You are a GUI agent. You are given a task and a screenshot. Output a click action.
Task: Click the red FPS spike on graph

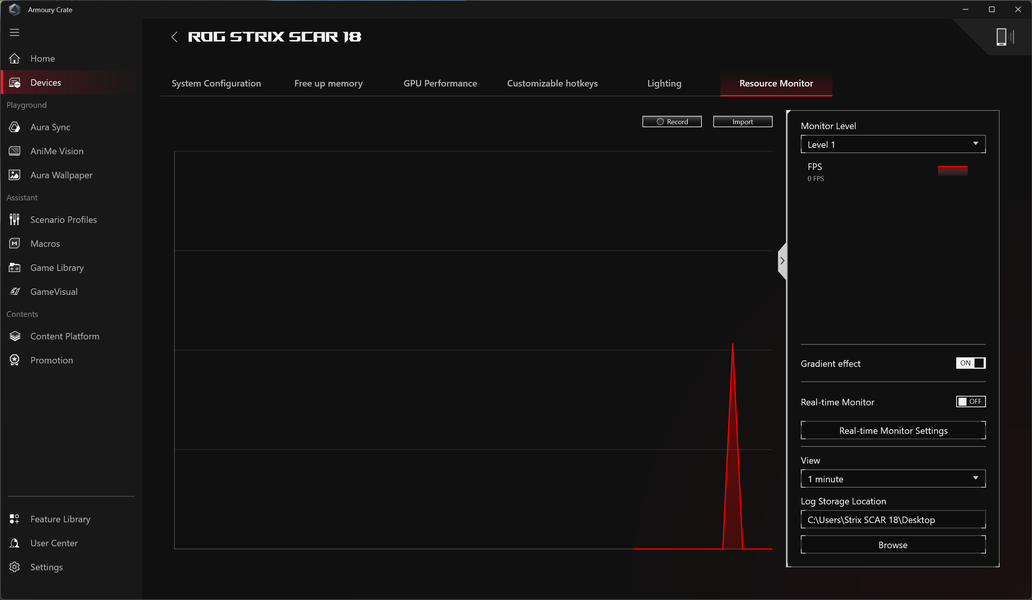pyautogui.click(x=733, y=461)
